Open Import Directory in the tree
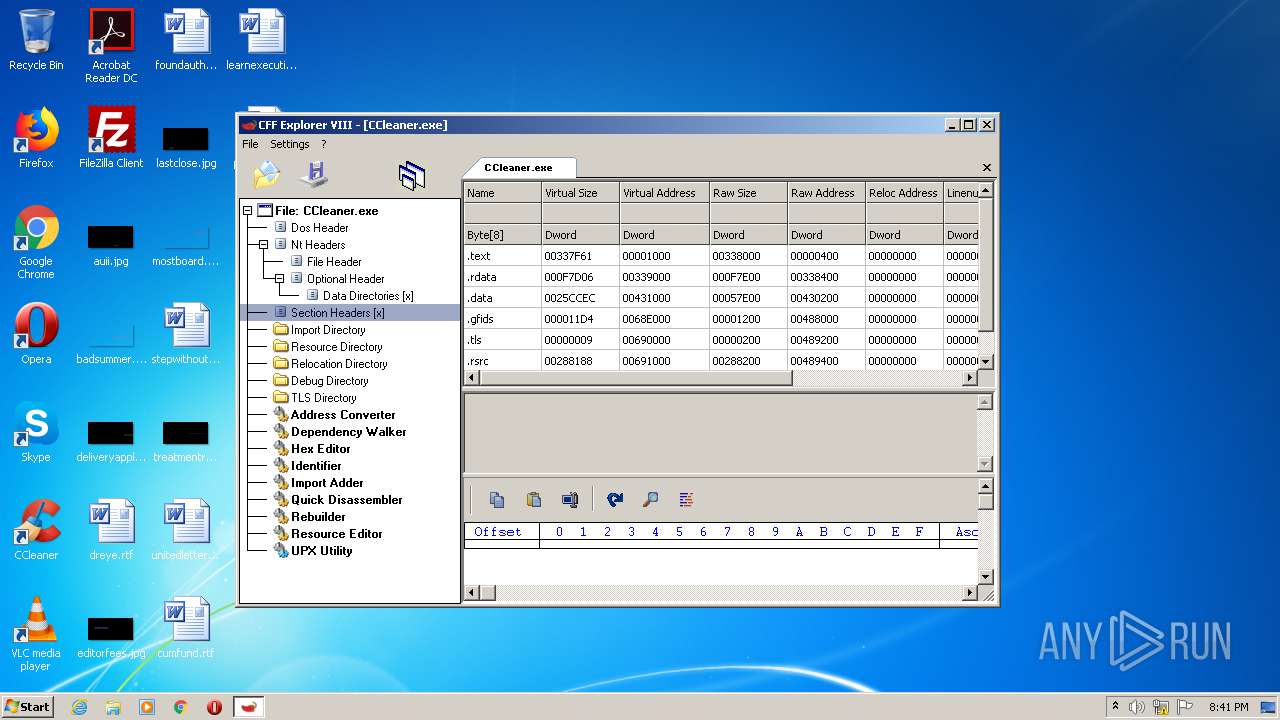Image resolution: width=1280 pixels, height=720 pixels. coord(328,330)
